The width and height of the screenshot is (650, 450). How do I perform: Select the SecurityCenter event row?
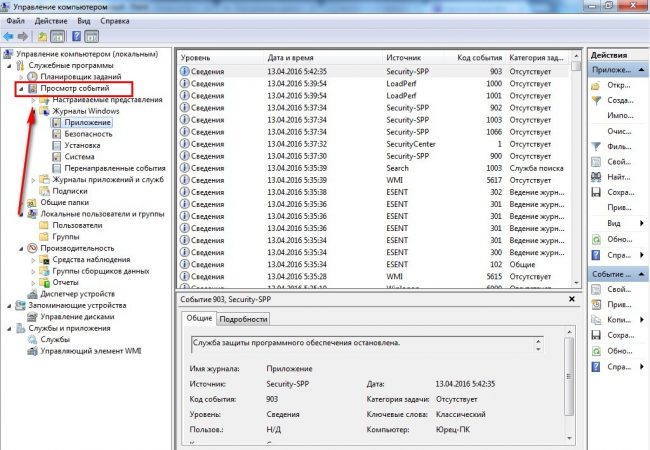click(x=374, y=144)
